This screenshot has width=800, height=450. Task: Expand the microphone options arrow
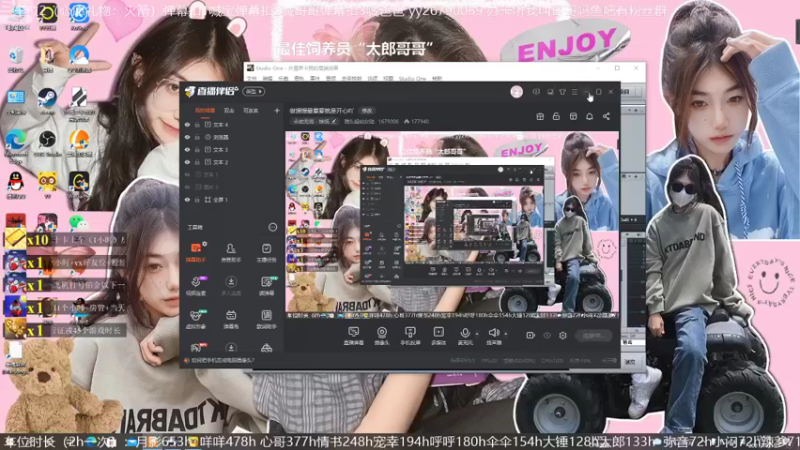click(477, 334)
